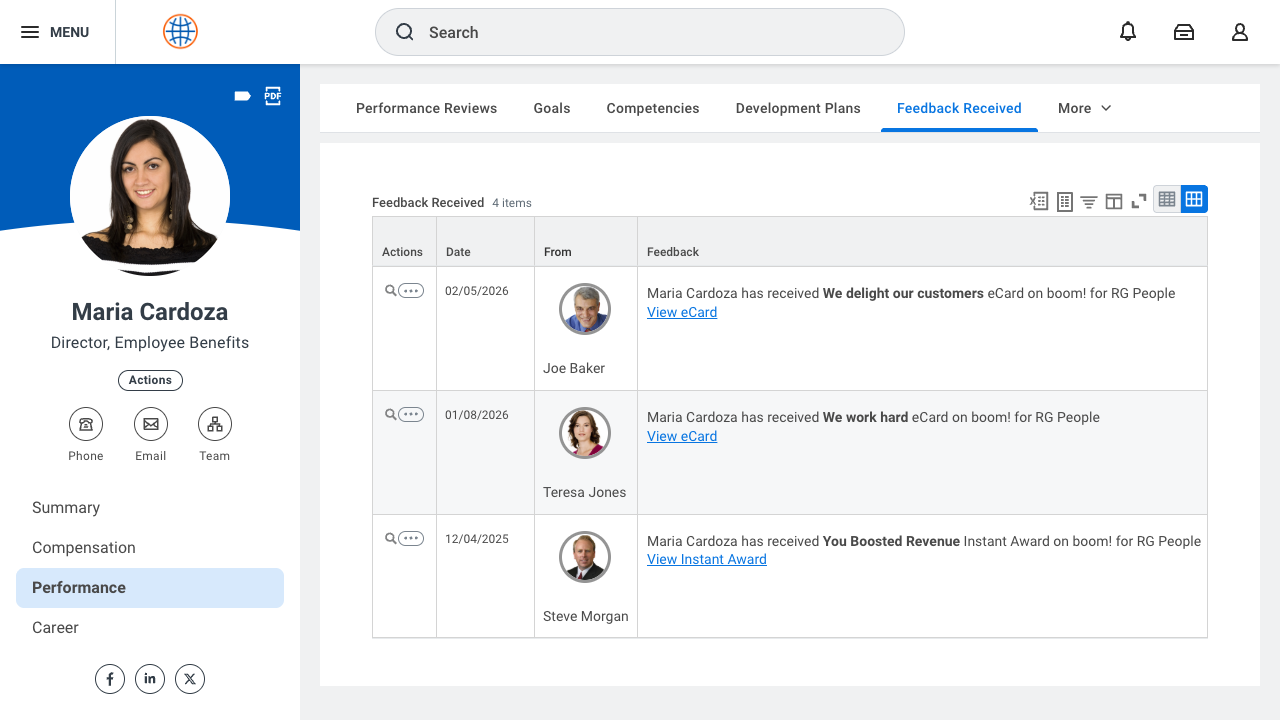The image size is (1280, 720).
Task: Open the hamburger MENU button
Action: point(55,32)
